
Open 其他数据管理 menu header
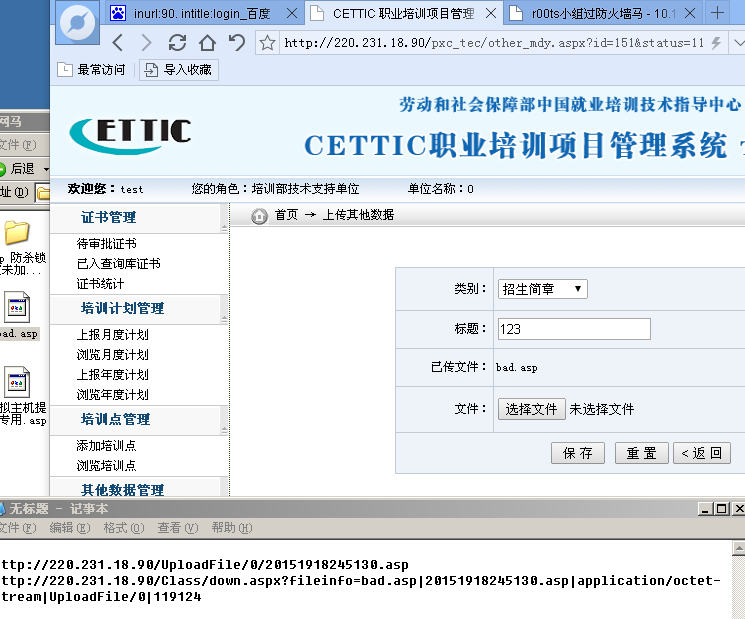[x=122, y=489]
